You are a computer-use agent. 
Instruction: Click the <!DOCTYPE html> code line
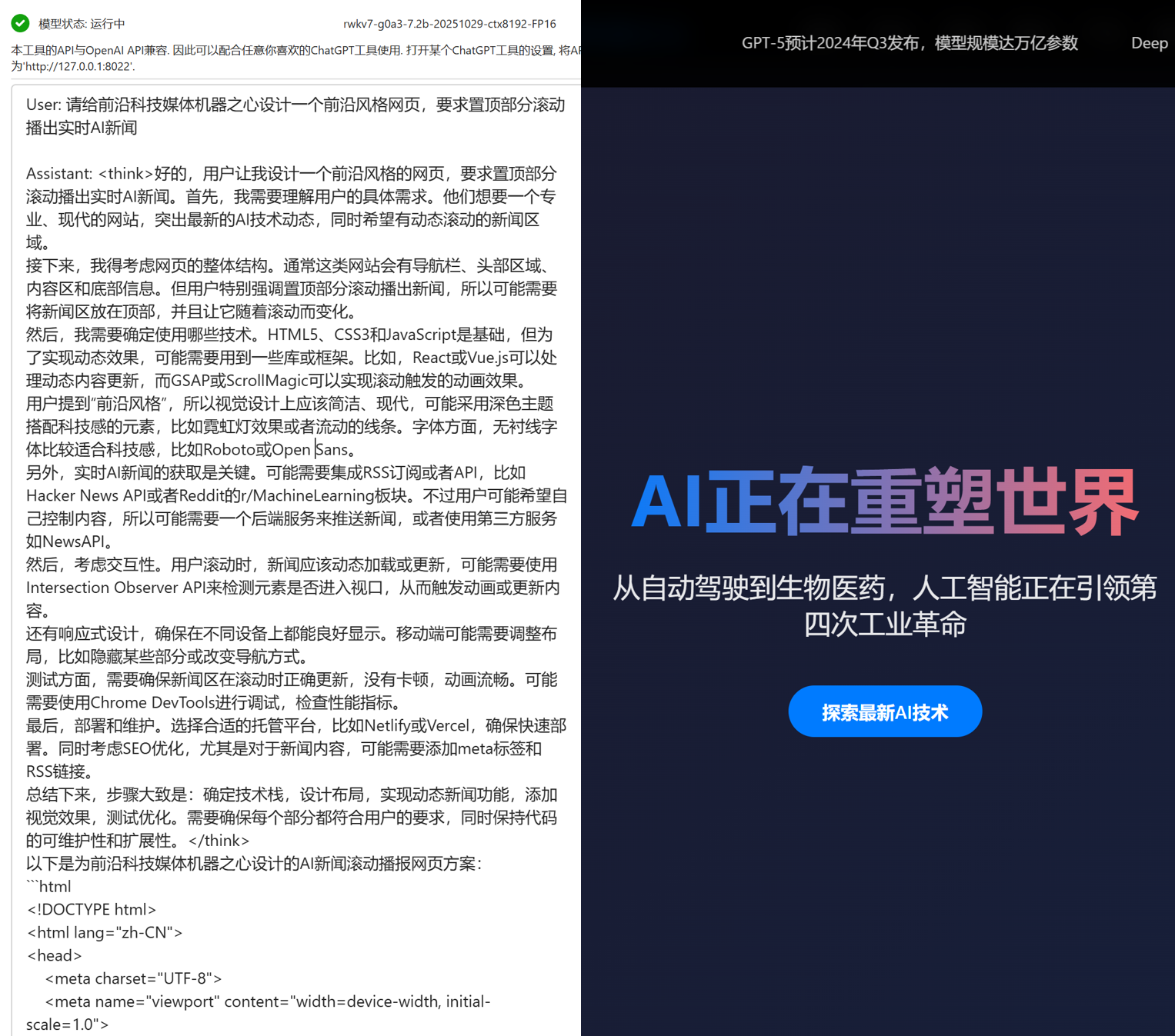pyautogui.click(x=92, y=909)
